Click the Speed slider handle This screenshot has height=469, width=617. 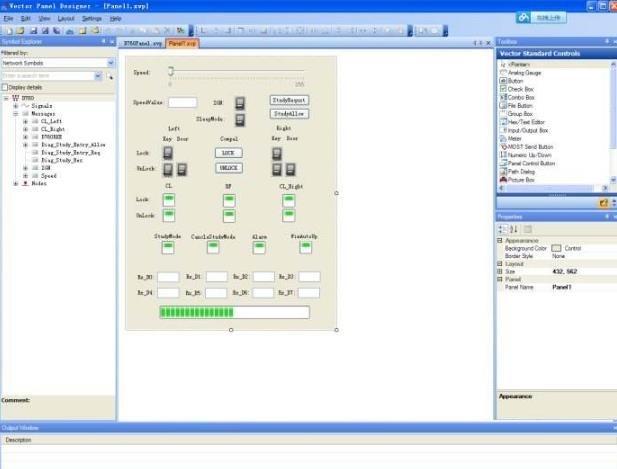click(x=171, y=72)
